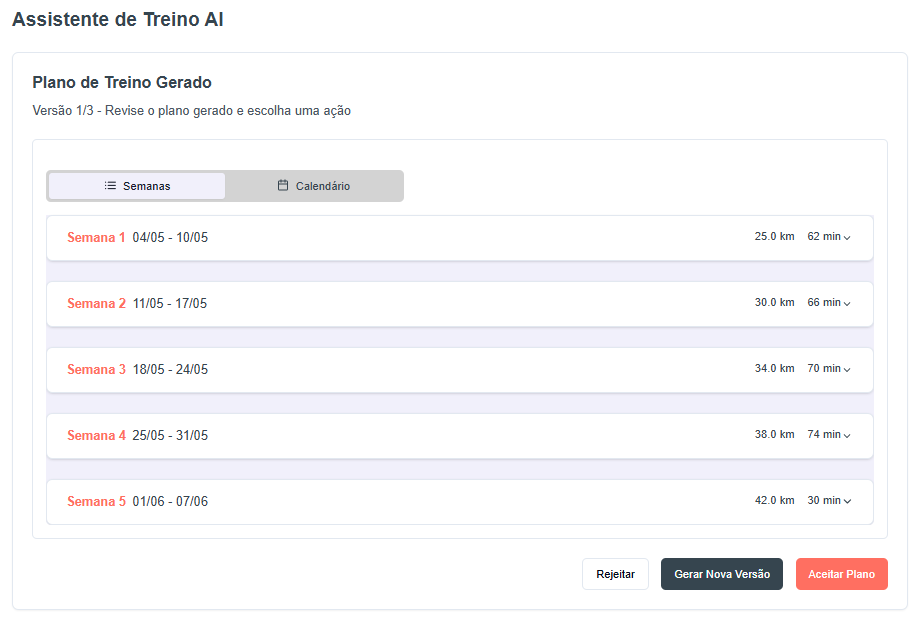Viewport: 915px width, 617px height.
Task: Expand Semana 5 chevron arrow
Action: tap(847, 501)
